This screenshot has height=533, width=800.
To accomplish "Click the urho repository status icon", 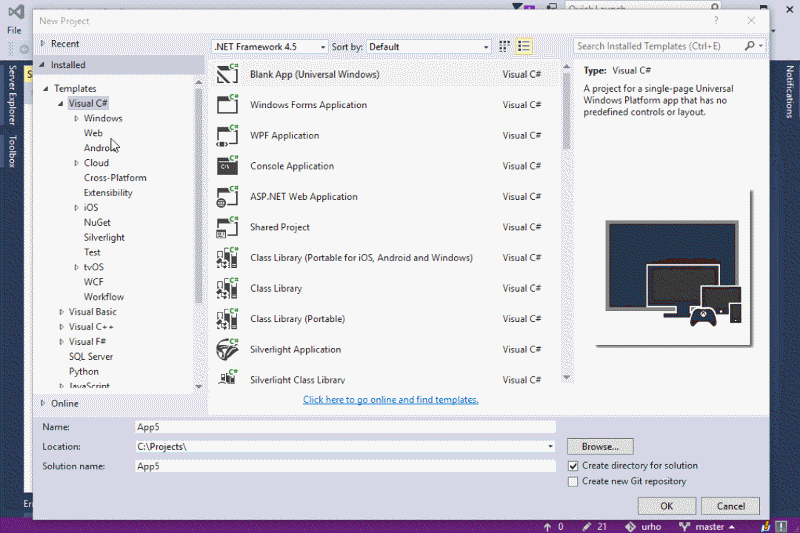I will tap(631, 526).
